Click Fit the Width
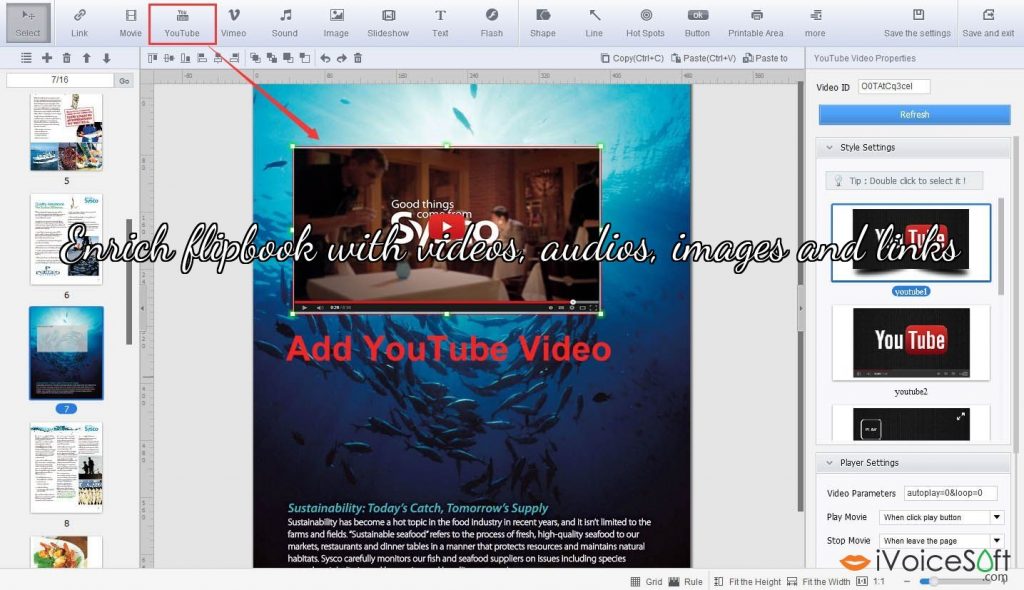This screenshot has width=1024, height=590. [819, 582]
